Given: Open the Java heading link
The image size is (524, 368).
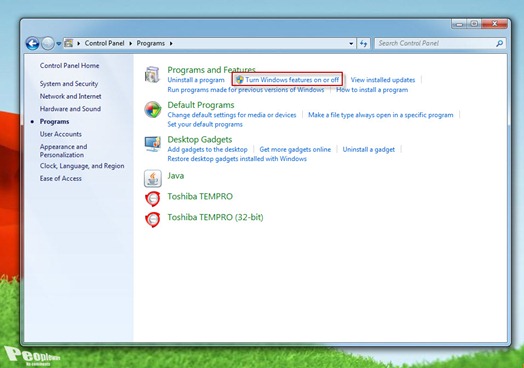Looking at the screenshot, I should click(176, 176).
